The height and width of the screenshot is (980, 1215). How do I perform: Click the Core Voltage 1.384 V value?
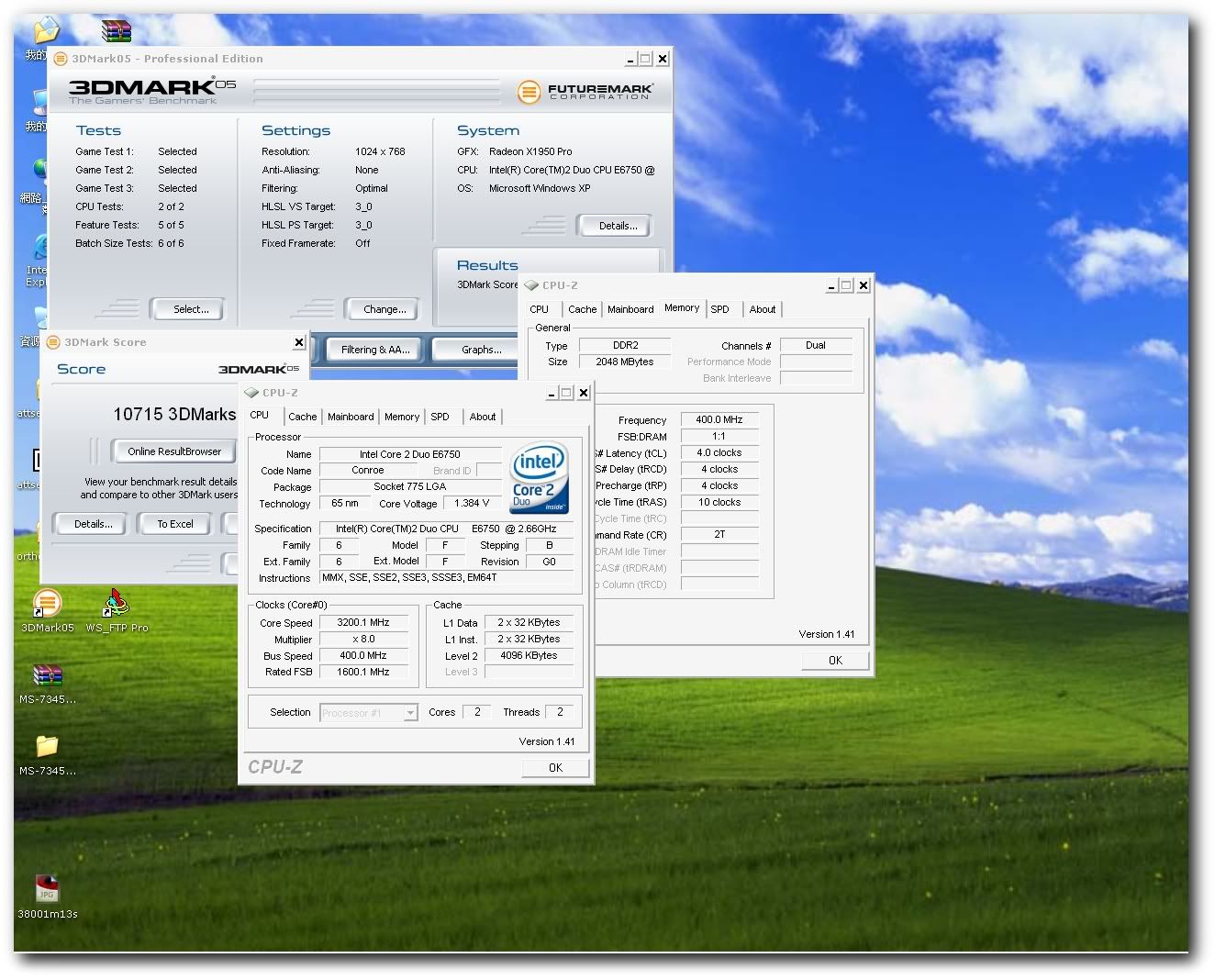click(472, 503)
